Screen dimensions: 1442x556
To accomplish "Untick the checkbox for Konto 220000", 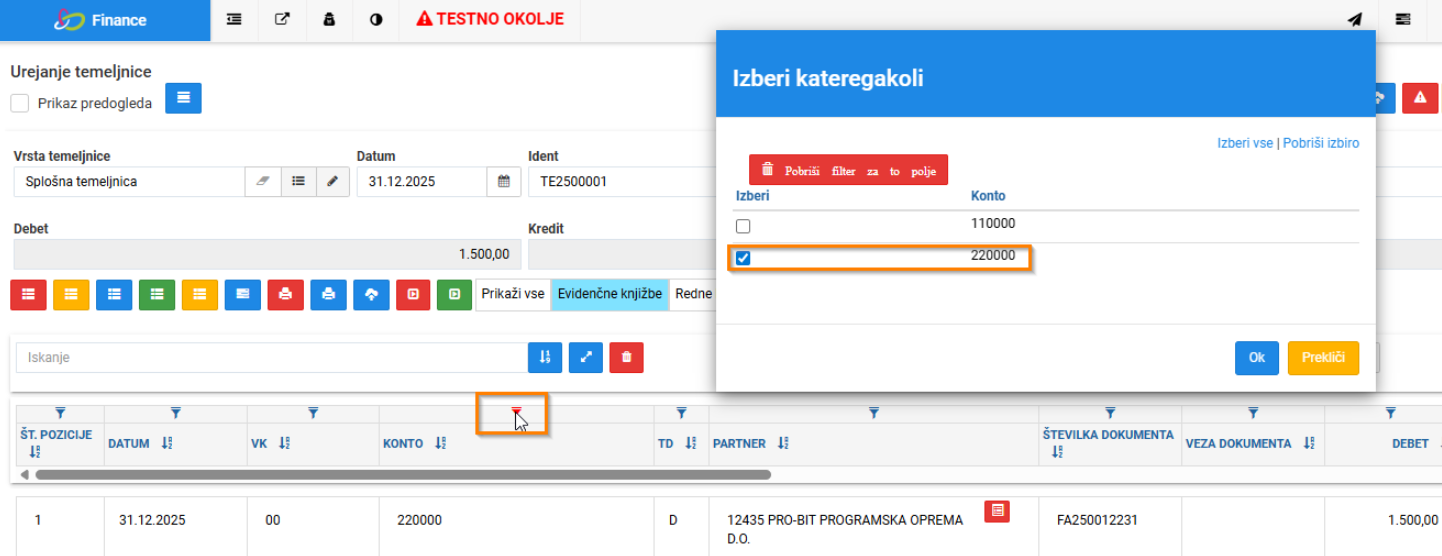I will click(x=743, y=258).
